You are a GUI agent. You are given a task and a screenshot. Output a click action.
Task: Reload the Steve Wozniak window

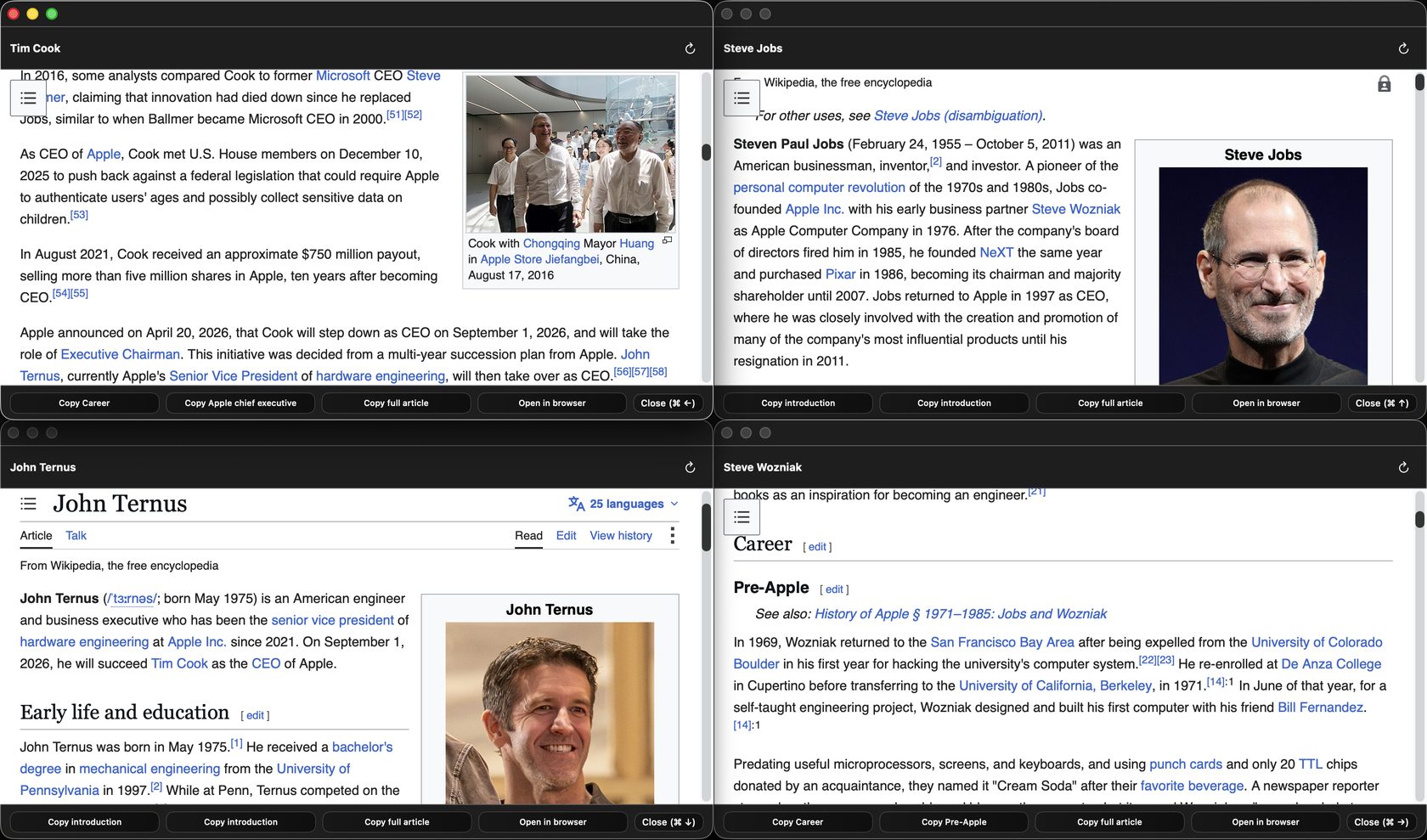tap(1403, 467)
